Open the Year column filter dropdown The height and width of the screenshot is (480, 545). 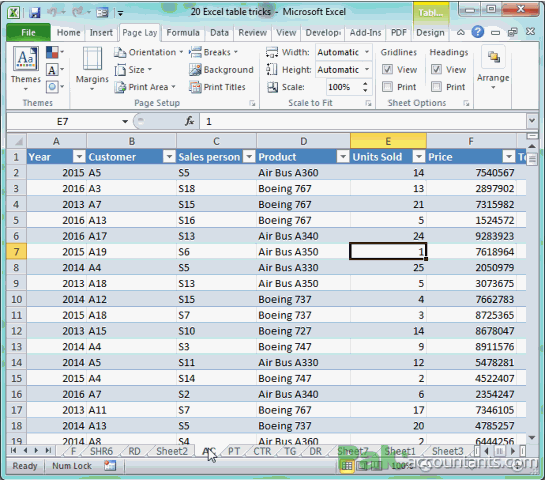tap(79, 157)
